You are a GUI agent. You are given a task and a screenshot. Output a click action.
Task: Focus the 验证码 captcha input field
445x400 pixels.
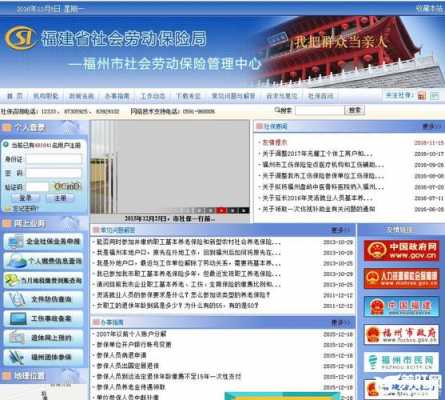pos(37,187)
